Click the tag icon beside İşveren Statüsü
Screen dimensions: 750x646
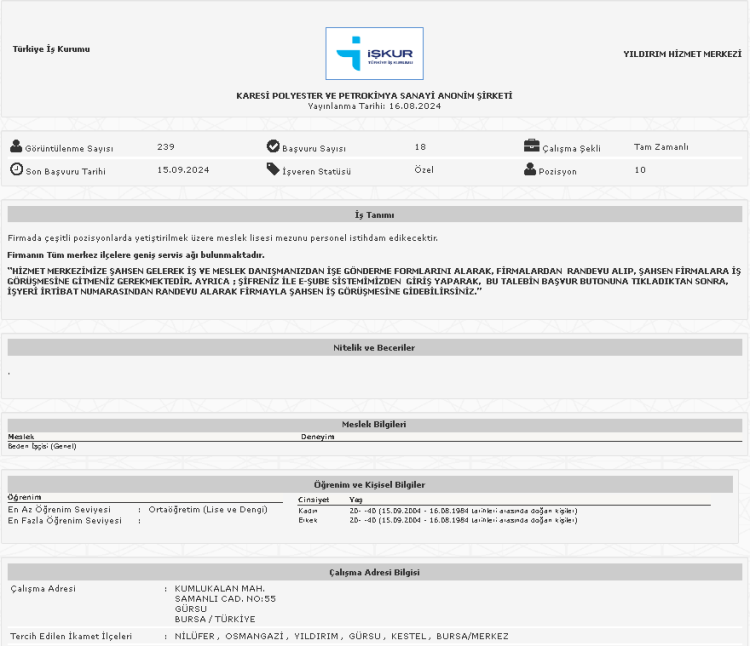[273, 170]
